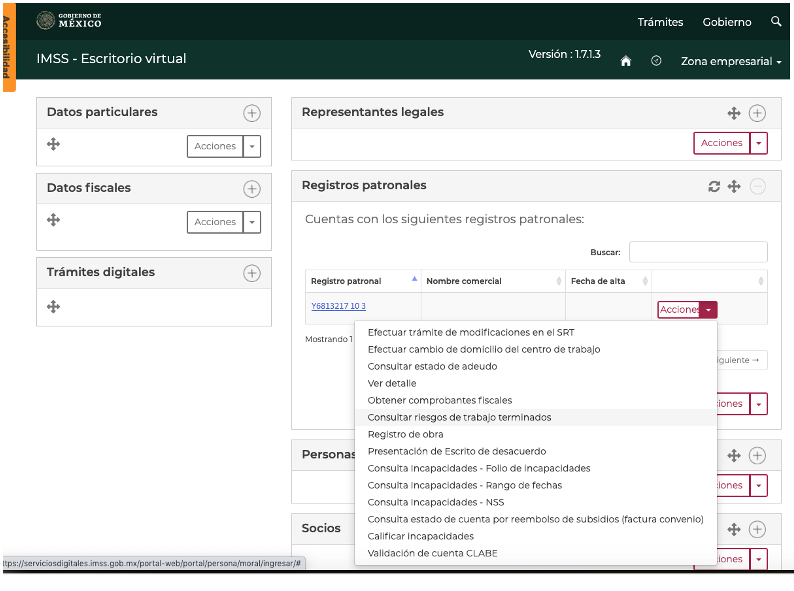Viewport: 794px width, 591px height.
Task: Click the Gobierno de México logo
Action: point(69,20)
